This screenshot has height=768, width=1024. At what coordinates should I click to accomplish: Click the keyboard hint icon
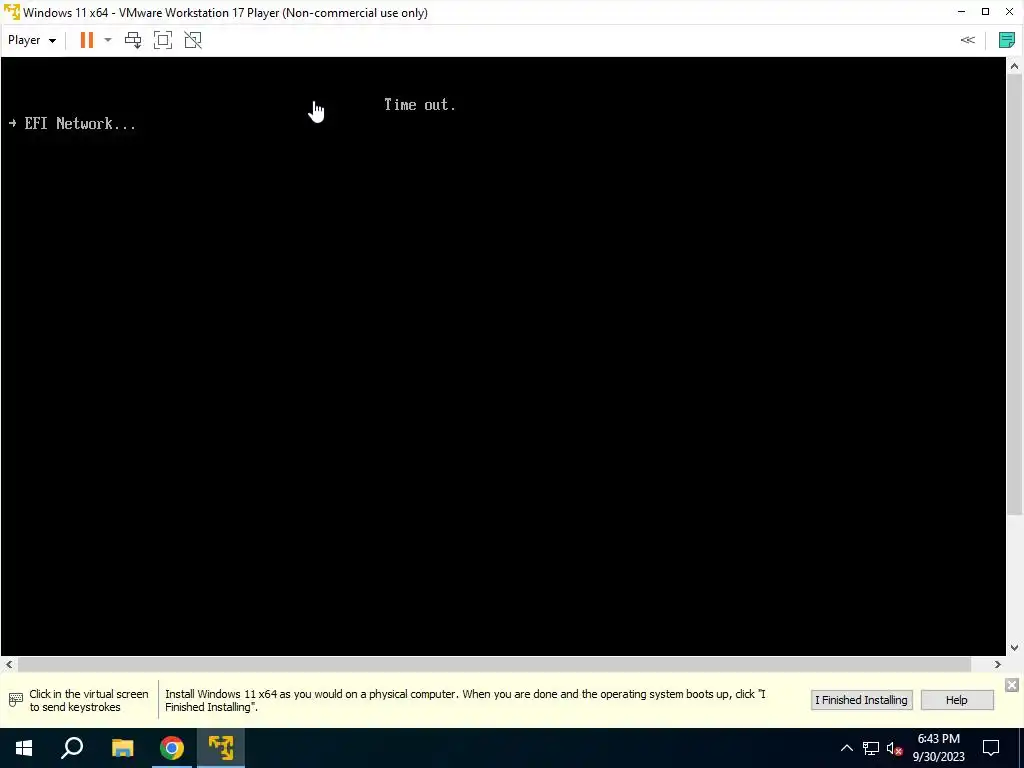click(x=16, y=700)
